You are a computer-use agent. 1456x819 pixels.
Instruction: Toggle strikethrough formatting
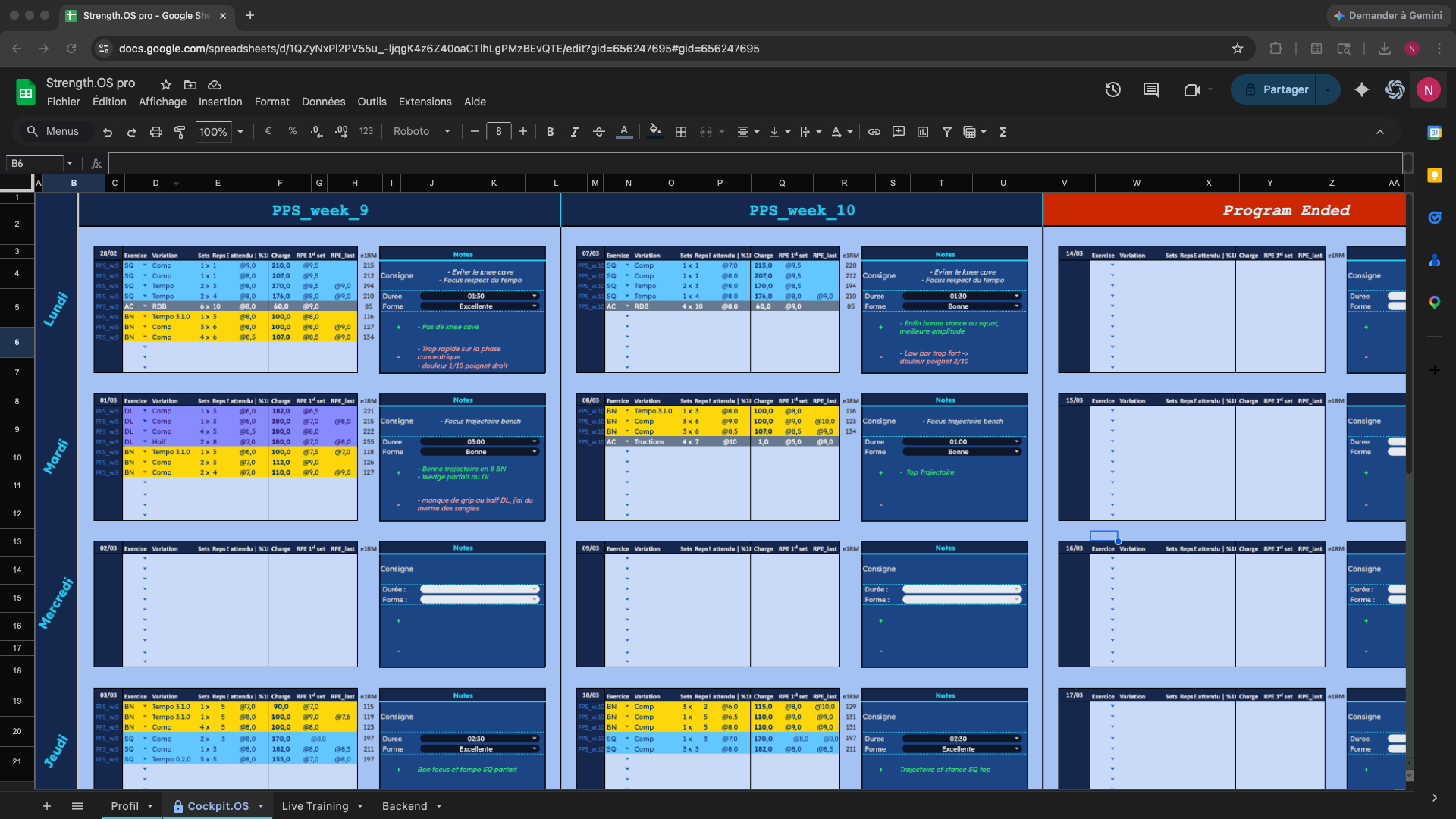point(598,131)
